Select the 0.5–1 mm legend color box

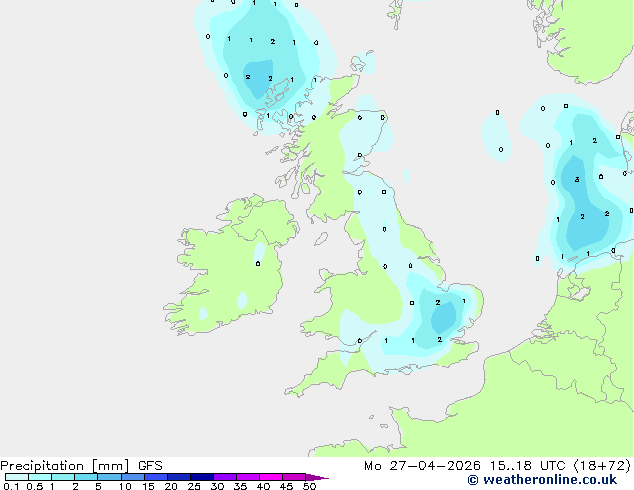pos(40,477)
